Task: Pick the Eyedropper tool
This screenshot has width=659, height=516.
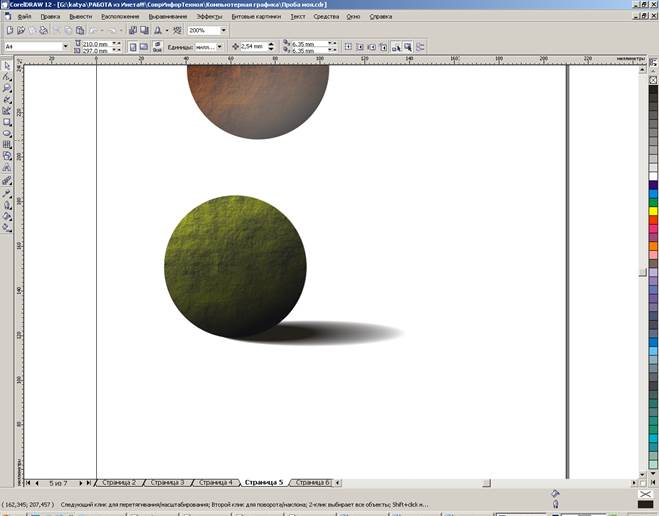Action: tap(7, 192)
